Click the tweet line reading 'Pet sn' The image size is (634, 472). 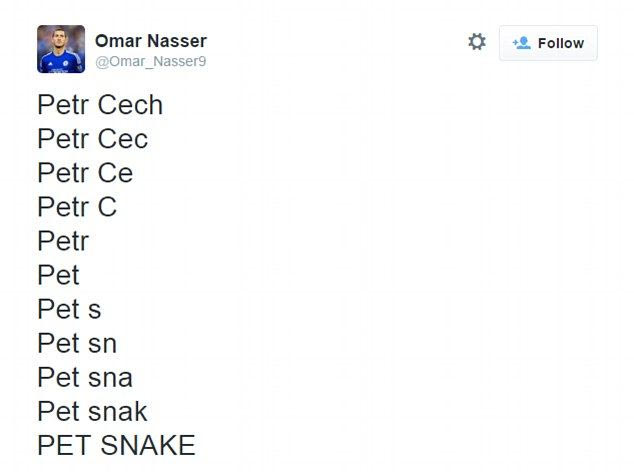[77, 343]
